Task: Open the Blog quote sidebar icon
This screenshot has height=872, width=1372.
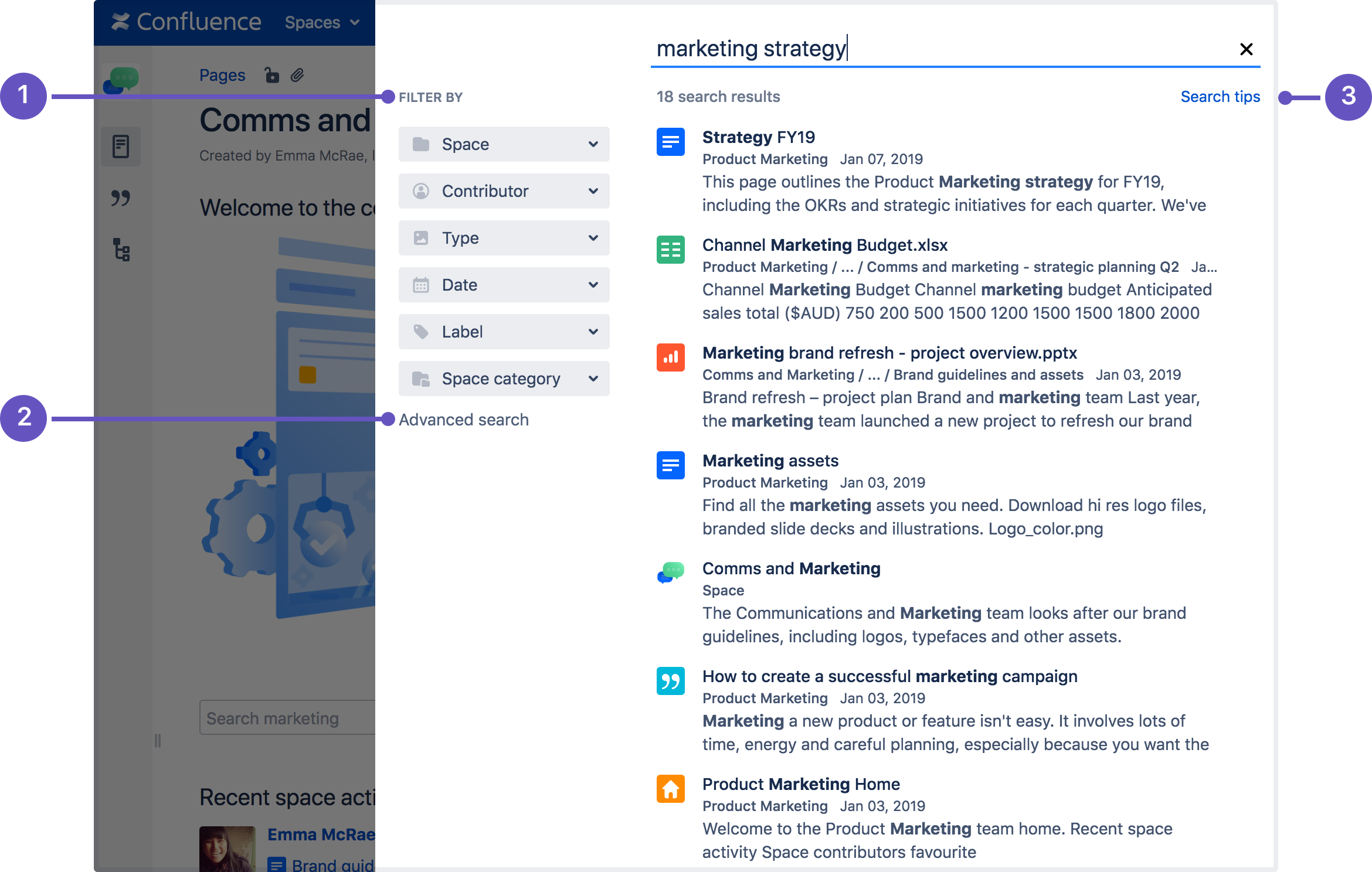Action: [x=121, y=198]
